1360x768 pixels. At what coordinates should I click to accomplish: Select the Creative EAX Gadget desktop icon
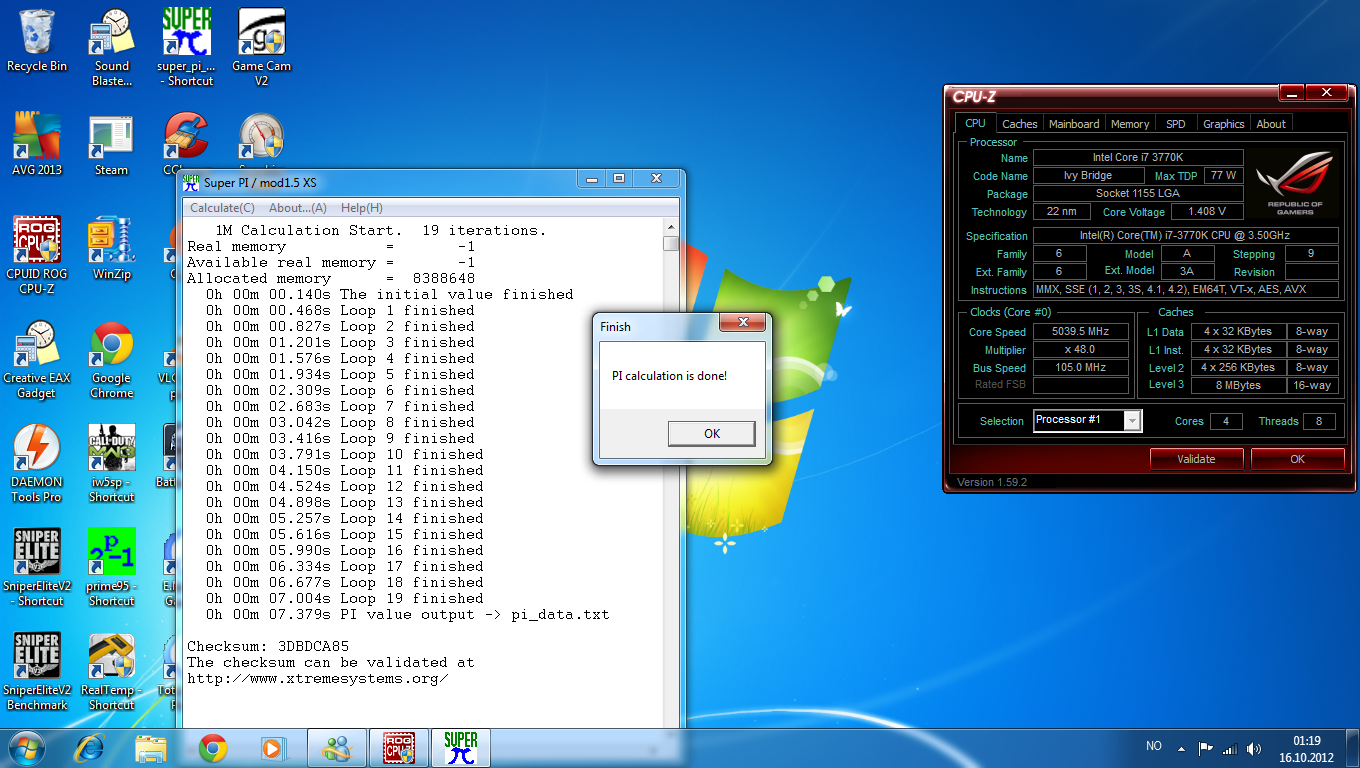[37, 360]
